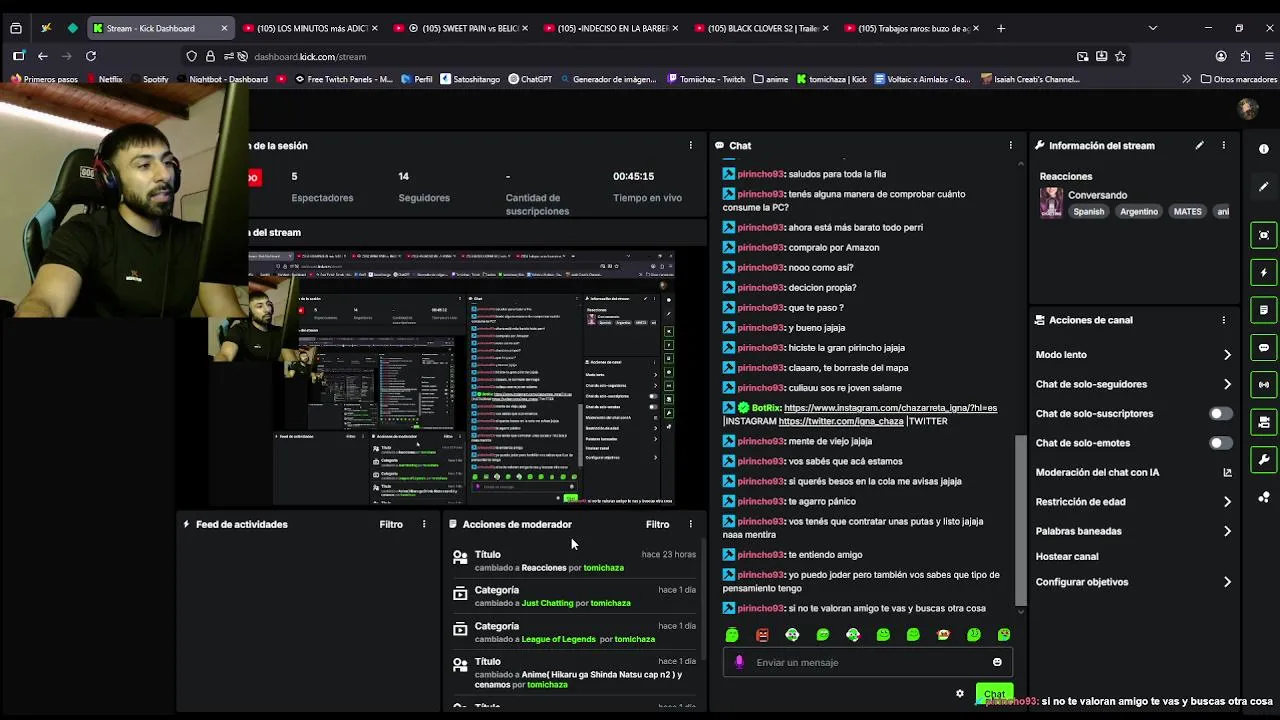This screenshot has width=1280, height=720.
Task: Click the wrench sidebar icon
Action: tap(1264, 460)
